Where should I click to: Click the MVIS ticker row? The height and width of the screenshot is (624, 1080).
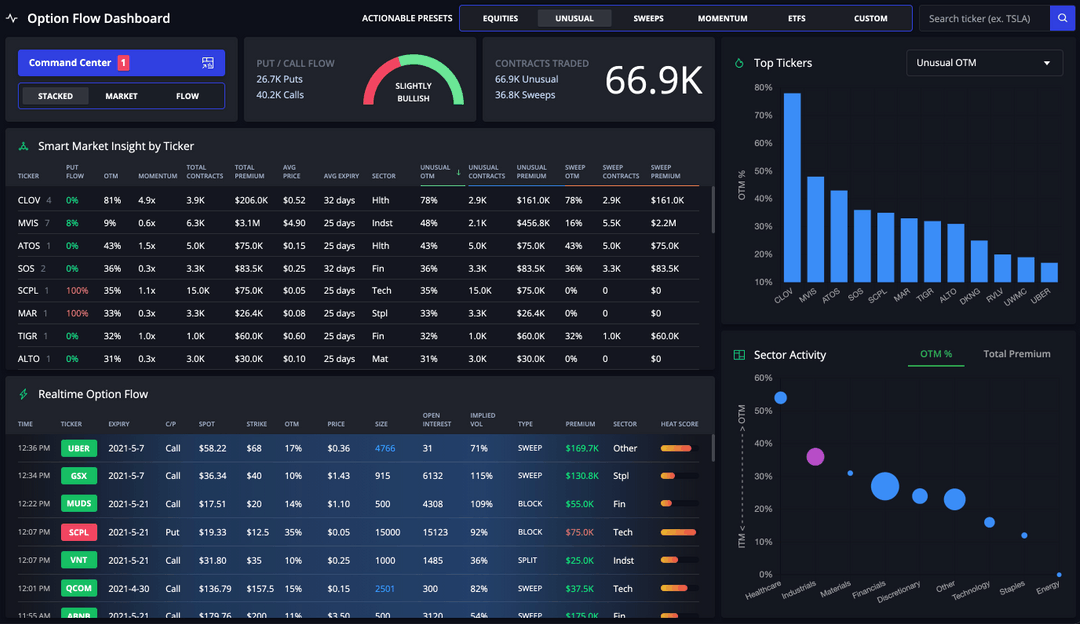pyautogui.click(x=358, y=223)
